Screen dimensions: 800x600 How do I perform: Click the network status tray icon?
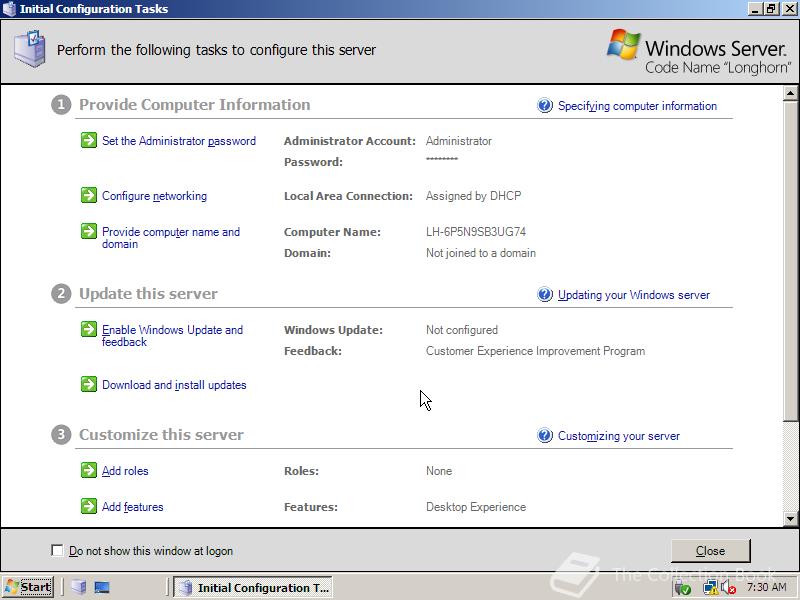[x=710, y=588]
